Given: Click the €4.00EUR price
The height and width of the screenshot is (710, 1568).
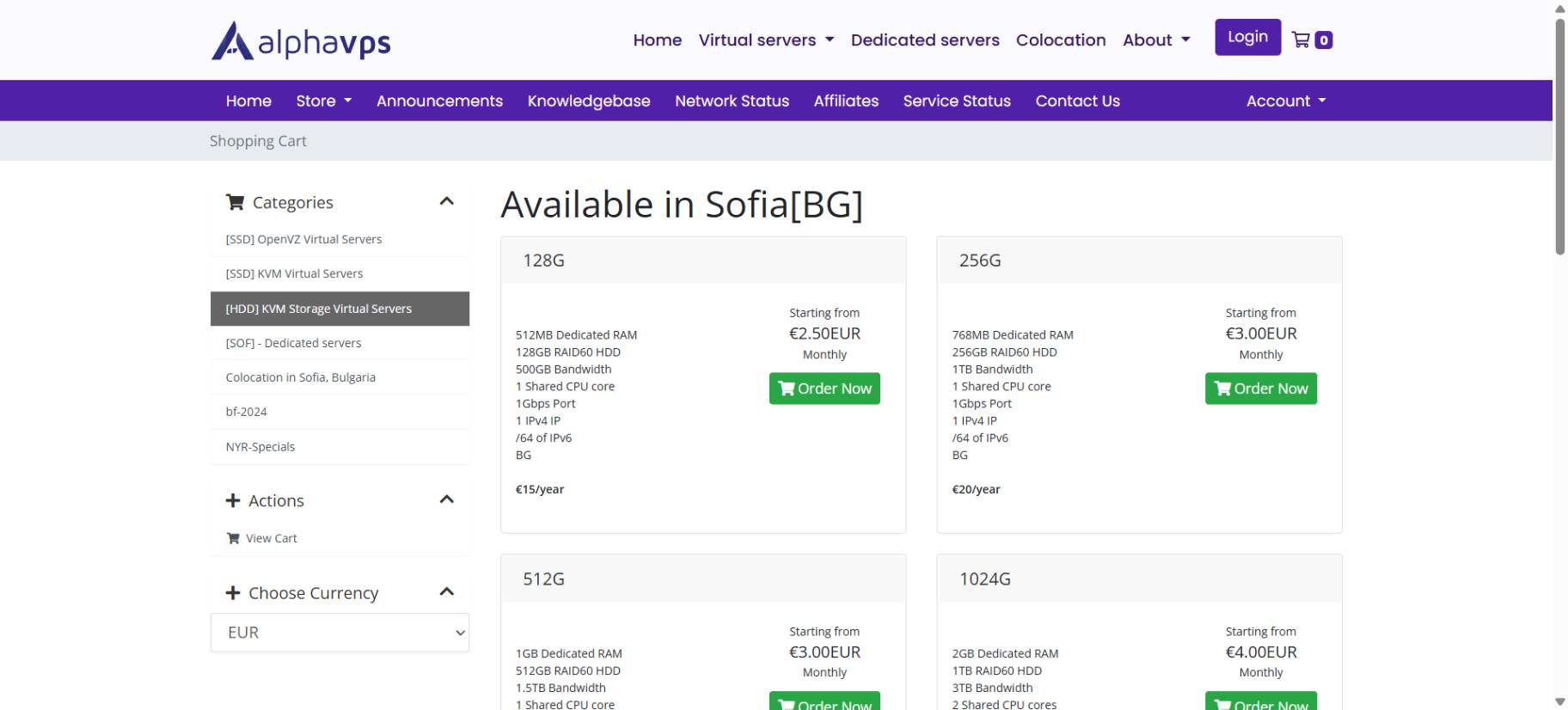Looking at the screenshot, I should coord(1261,652).
